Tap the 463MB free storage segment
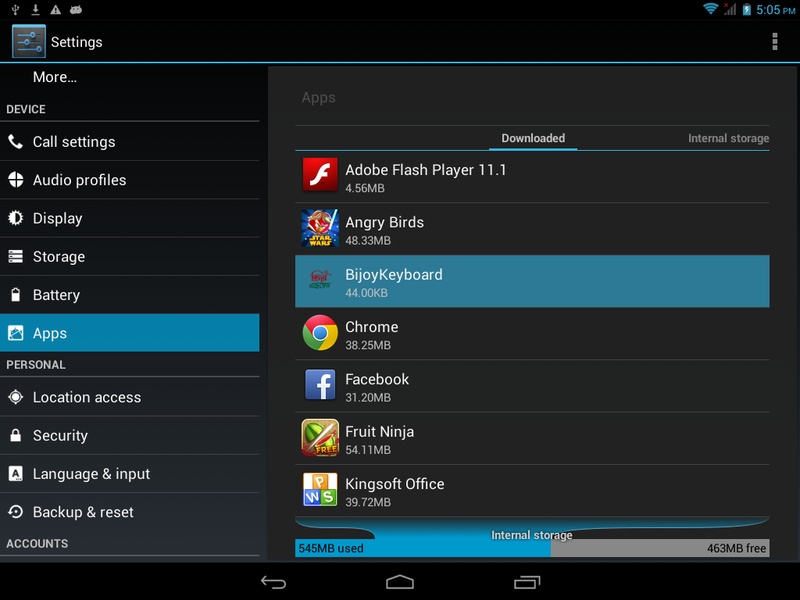 pos(660,548)
